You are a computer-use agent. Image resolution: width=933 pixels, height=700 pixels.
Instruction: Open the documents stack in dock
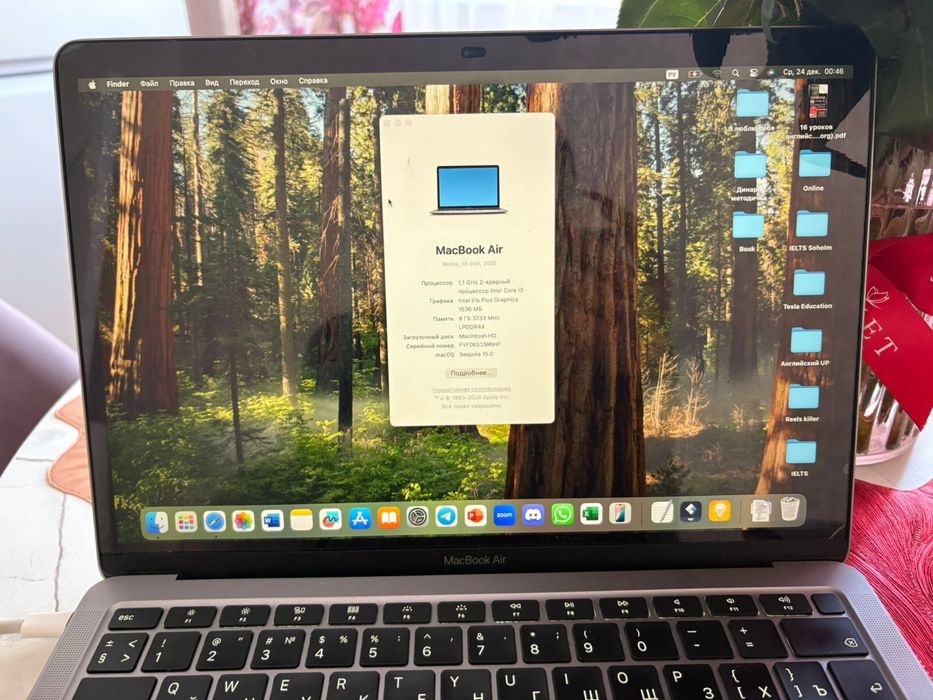point(760,511)
